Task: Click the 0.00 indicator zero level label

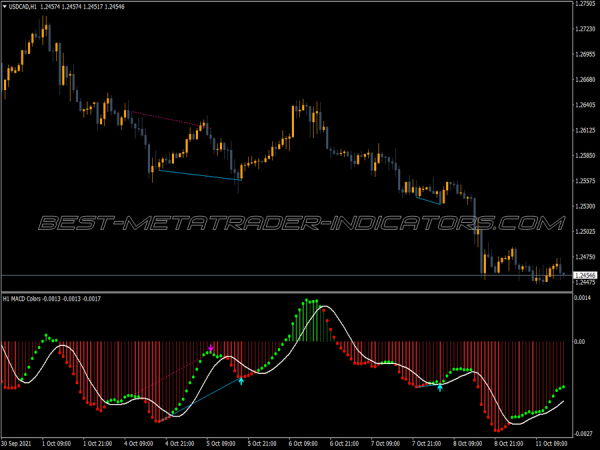Action: coord(581,341)
